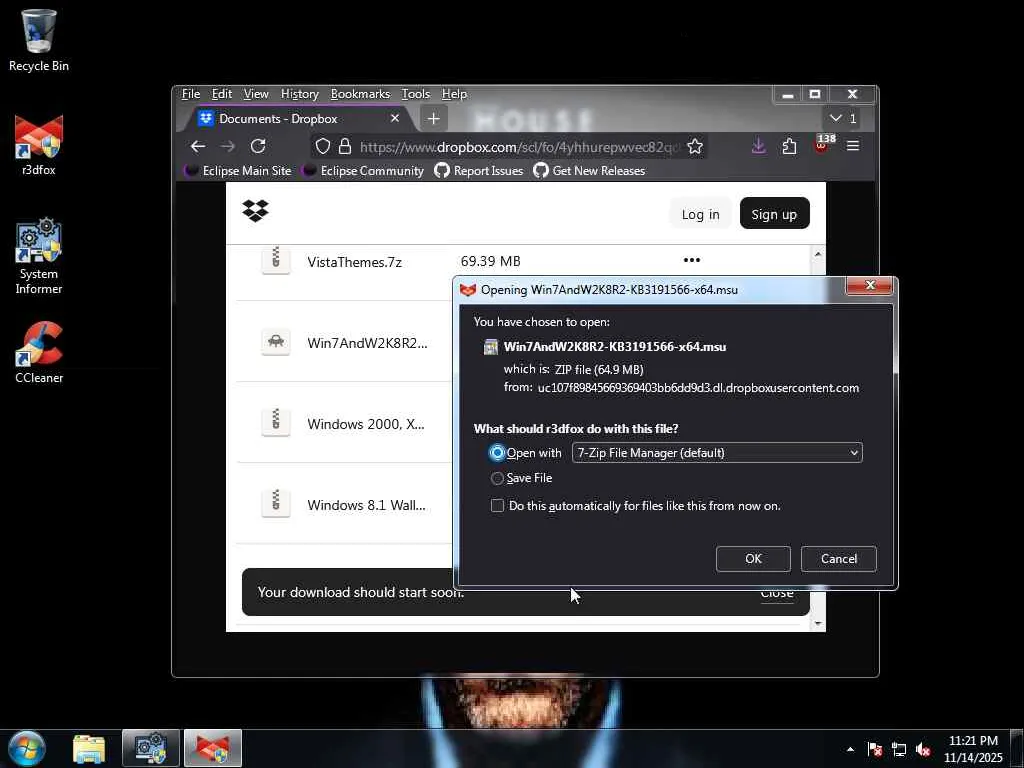Open the History menu

point(300,94)
